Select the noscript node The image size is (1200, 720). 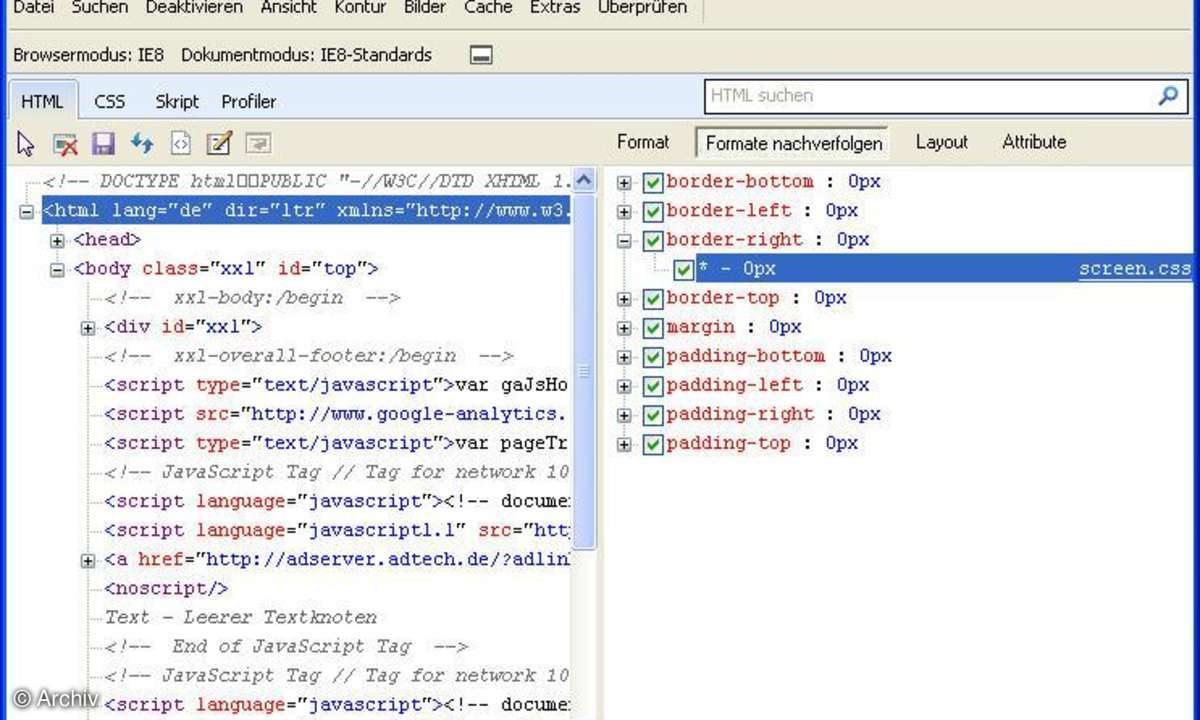[x=166, y=589]
